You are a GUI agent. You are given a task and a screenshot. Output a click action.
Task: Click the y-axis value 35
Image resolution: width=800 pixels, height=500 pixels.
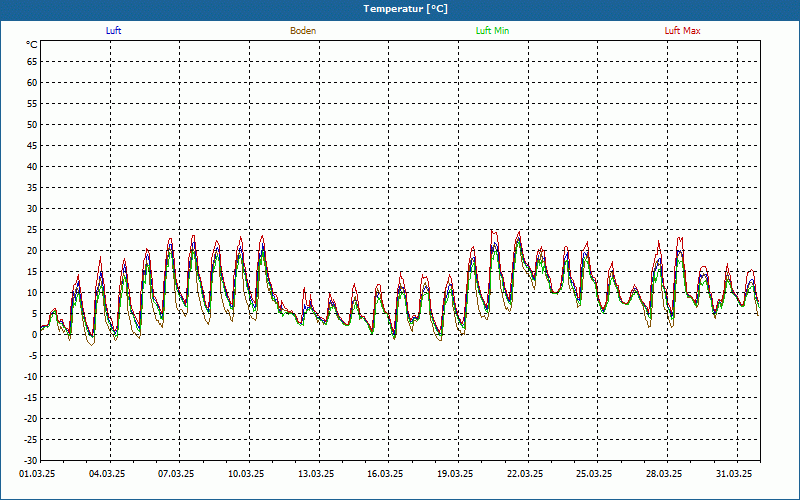[x=32, y=188]
